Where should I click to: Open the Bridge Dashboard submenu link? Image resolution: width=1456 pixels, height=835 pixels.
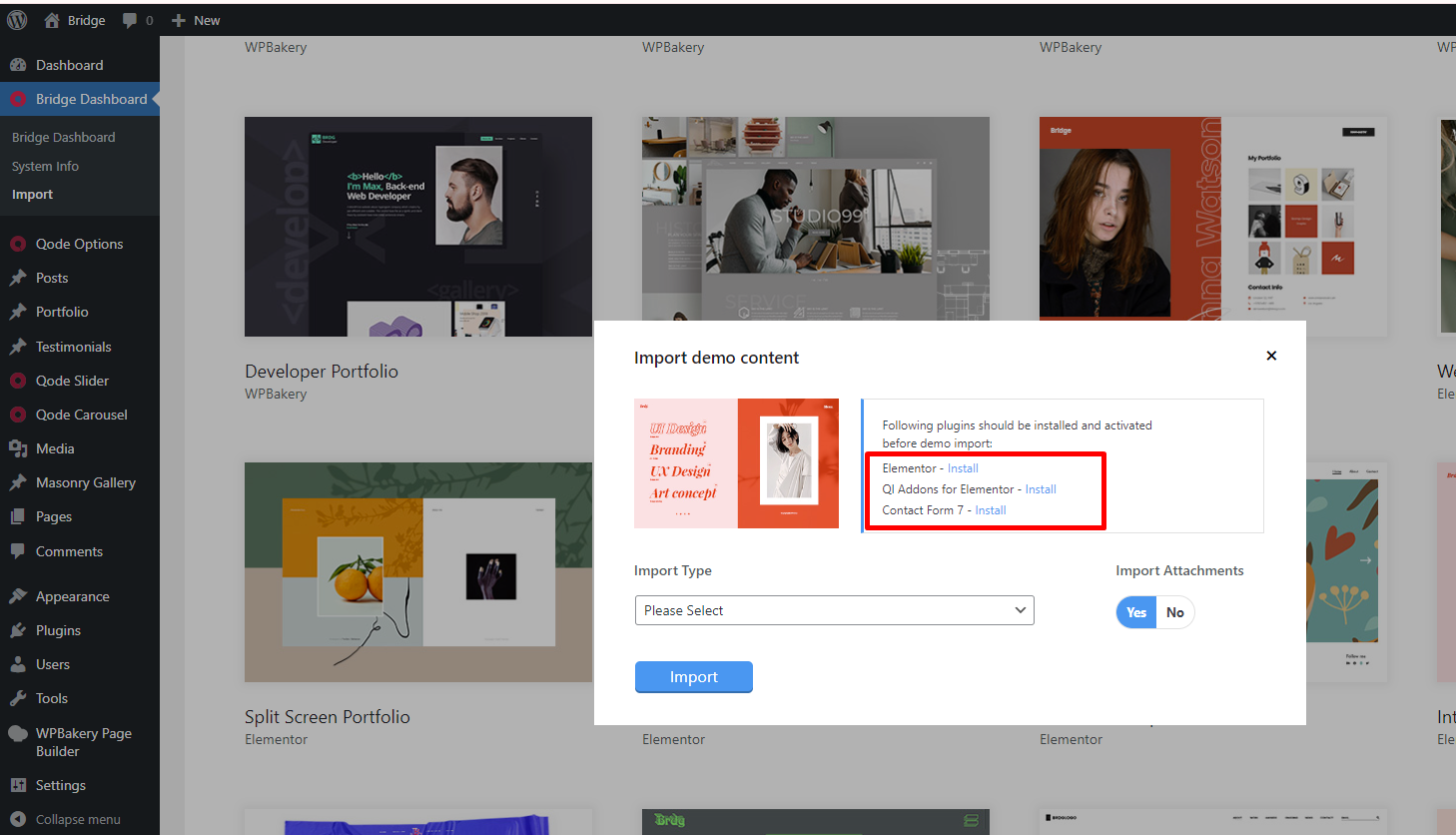tap(64, 137)
